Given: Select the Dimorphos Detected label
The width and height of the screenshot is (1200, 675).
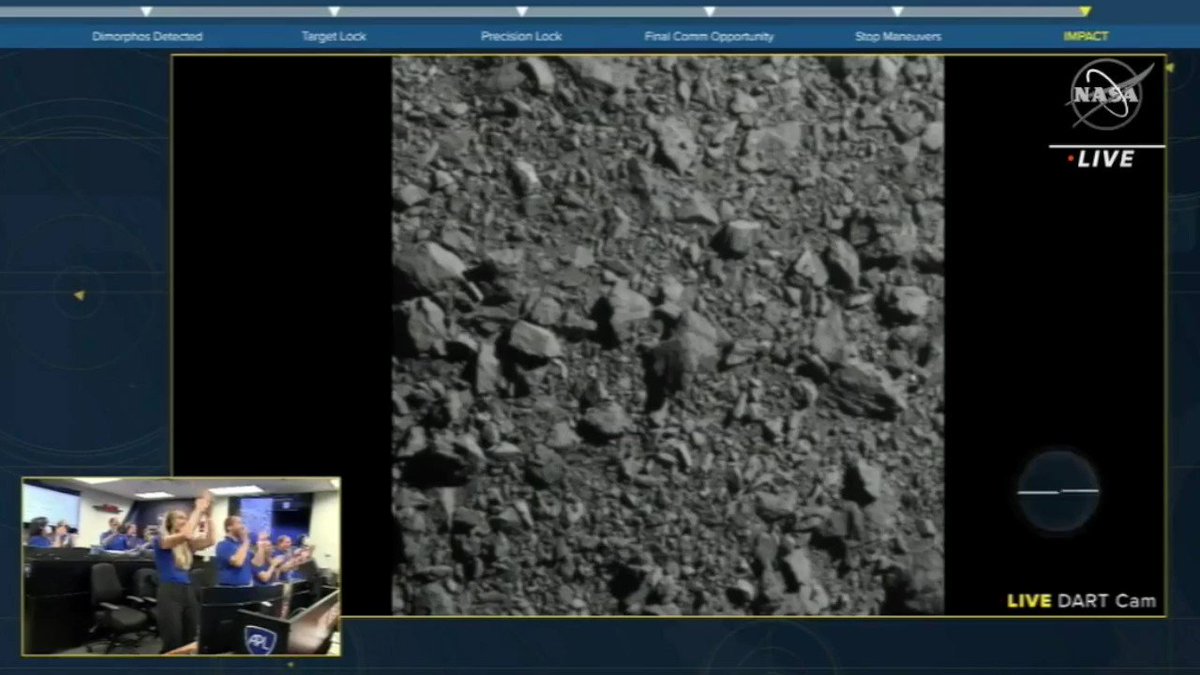Looking at the screenshot, I should 147,37.
